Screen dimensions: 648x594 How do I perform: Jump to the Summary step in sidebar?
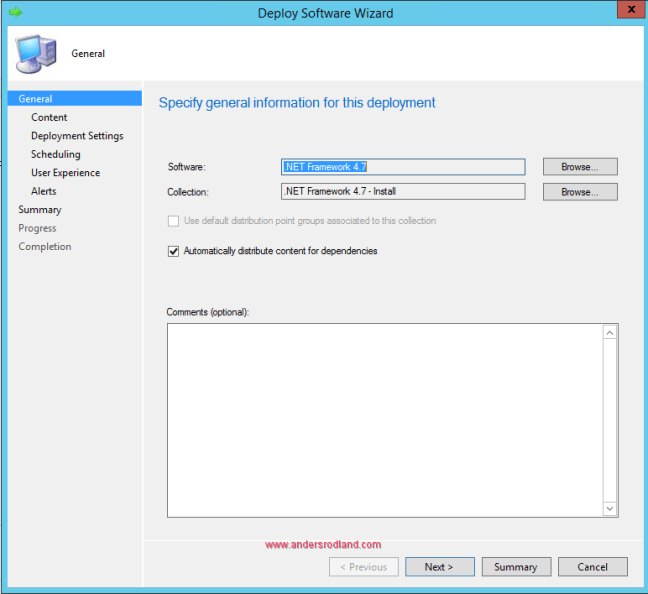tap(40, 210)
